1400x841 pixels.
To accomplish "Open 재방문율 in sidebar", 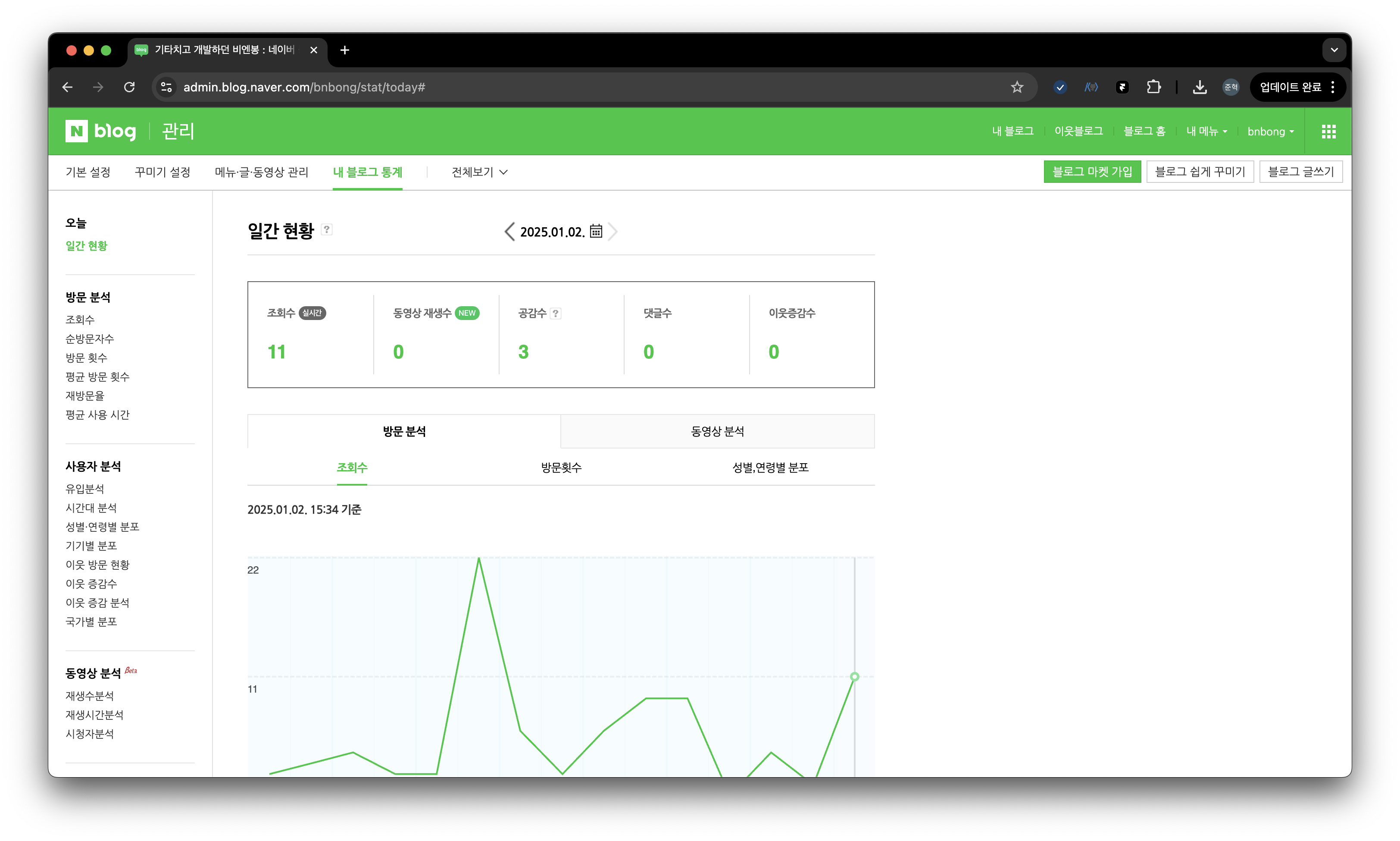I will point(85,396).
